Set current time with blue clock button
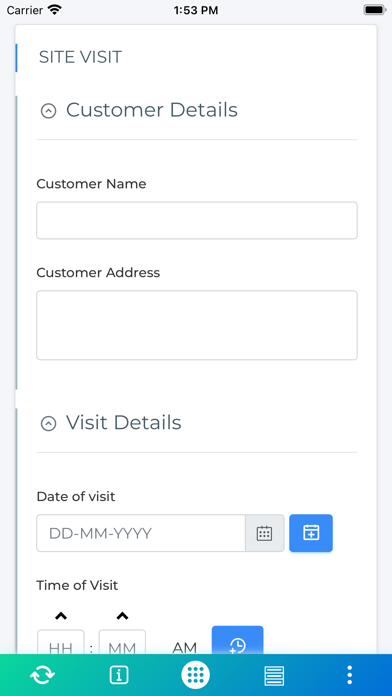Screen dimensions: 392x696 click(x=238, y=641)
